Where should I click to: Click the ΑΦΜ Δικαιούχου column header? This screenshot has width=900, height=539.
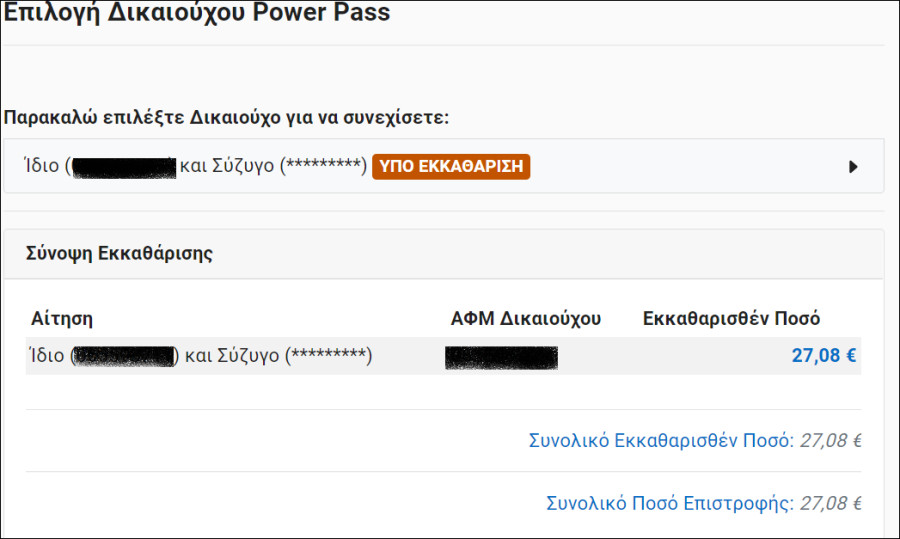click(525, 318)
